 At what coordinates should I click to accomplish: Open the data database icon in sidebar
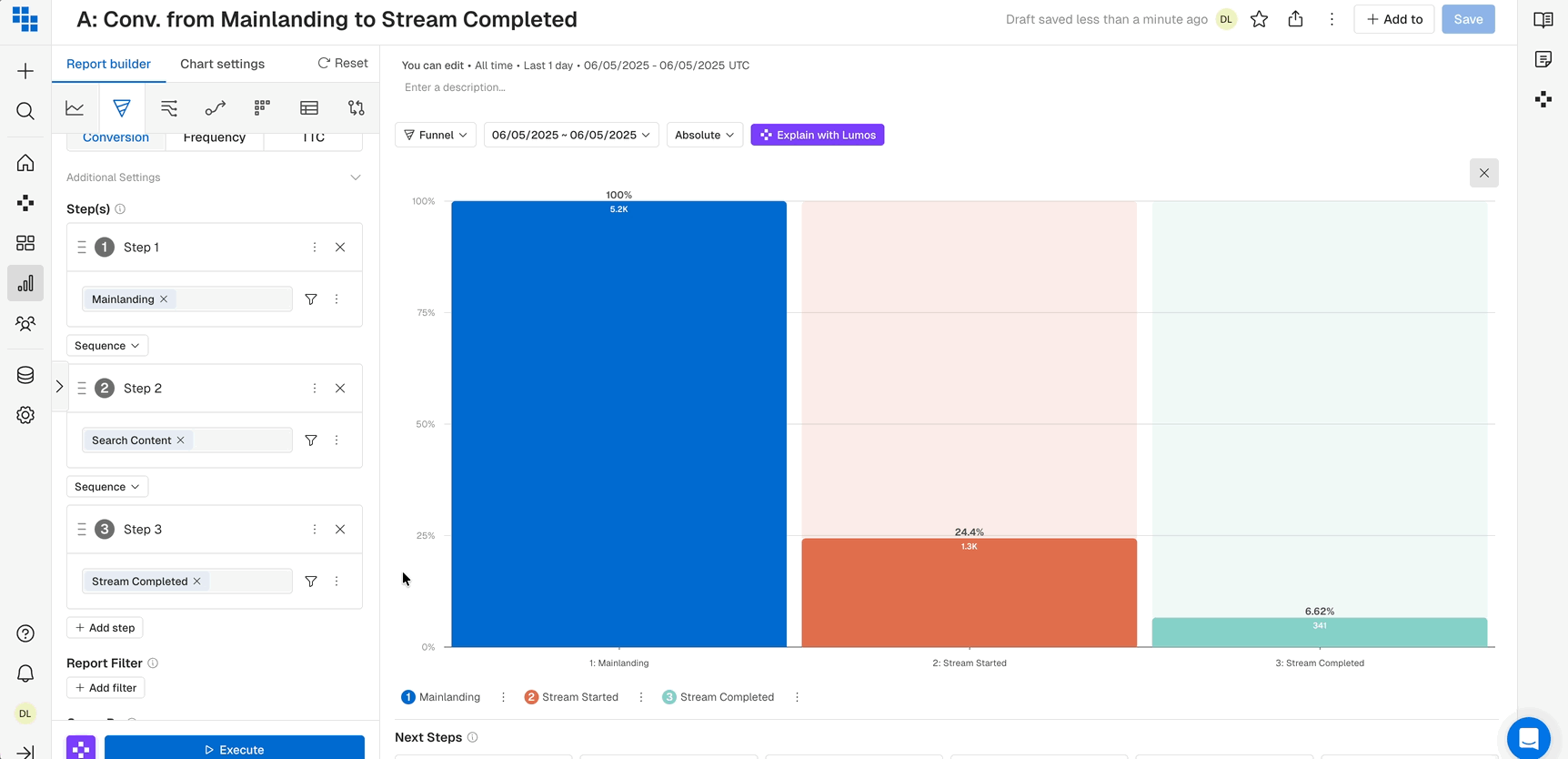25,375
